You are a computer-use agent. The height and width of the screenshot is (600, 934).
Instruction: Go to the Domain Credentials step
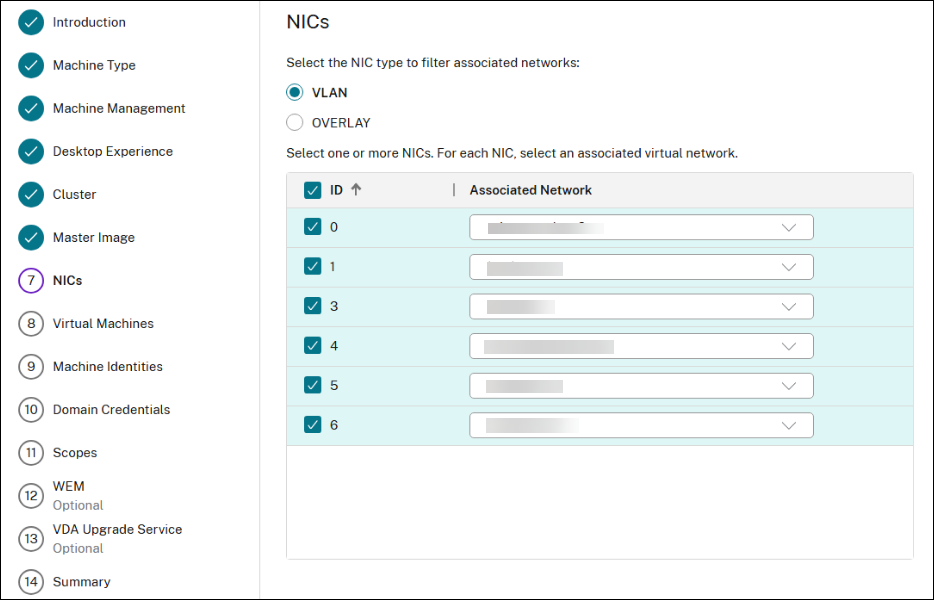click(x=110, y=409)
